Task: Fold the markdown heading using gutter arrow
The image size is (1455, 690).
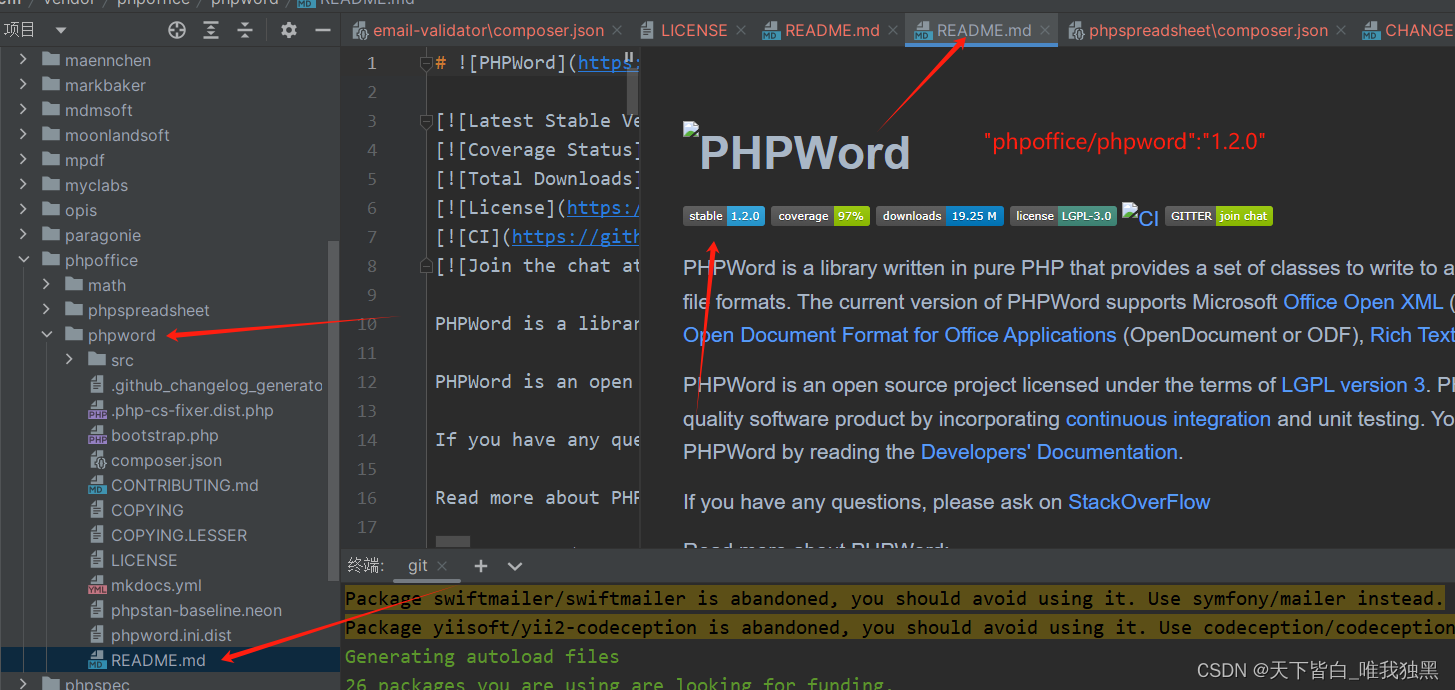Action: (425, 62)
